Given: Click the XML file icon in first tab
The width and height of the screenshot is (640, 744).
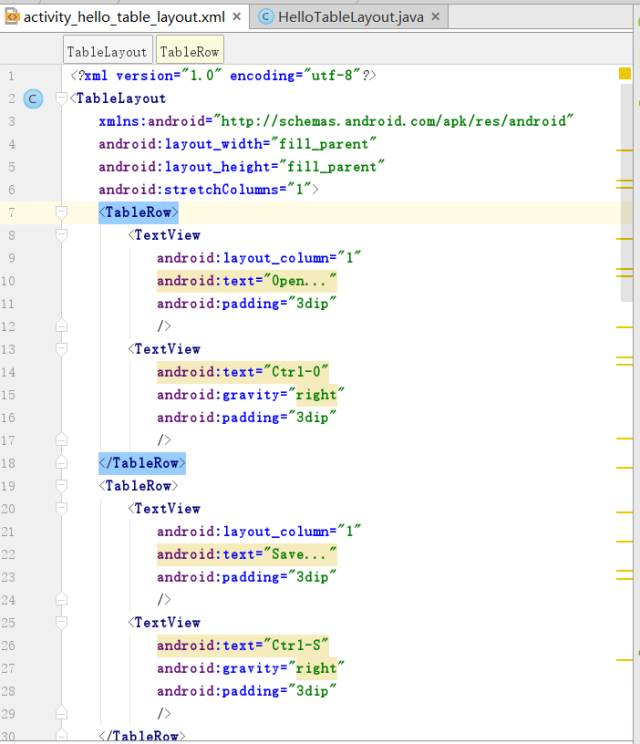Looking at the screenshot, I should point(12,17).
